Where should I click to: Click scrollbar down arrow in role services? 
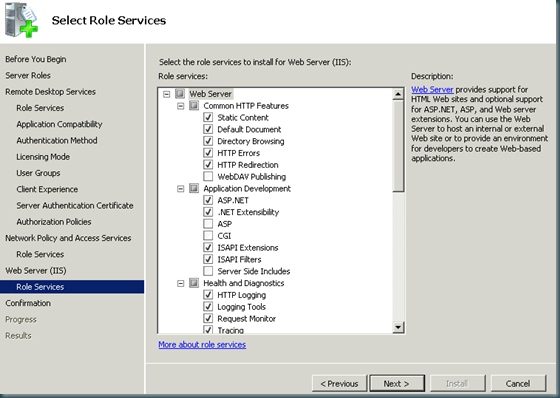(398, 327)
